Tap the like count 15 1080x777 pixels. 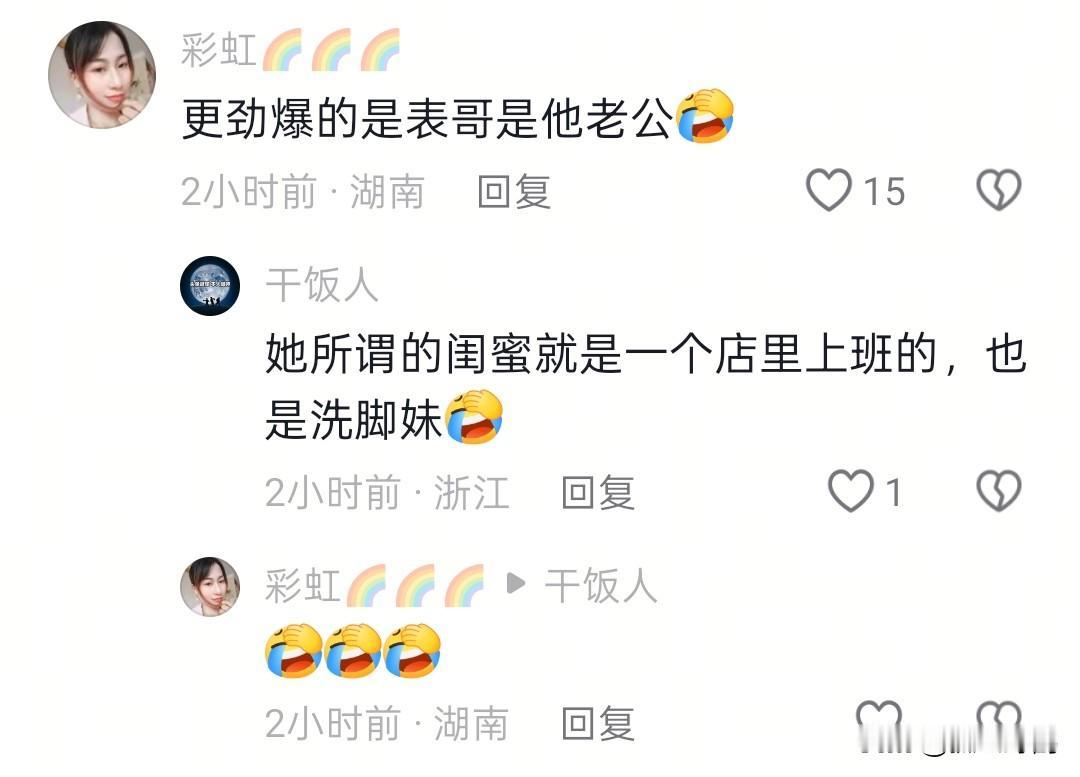coord(884,191)
